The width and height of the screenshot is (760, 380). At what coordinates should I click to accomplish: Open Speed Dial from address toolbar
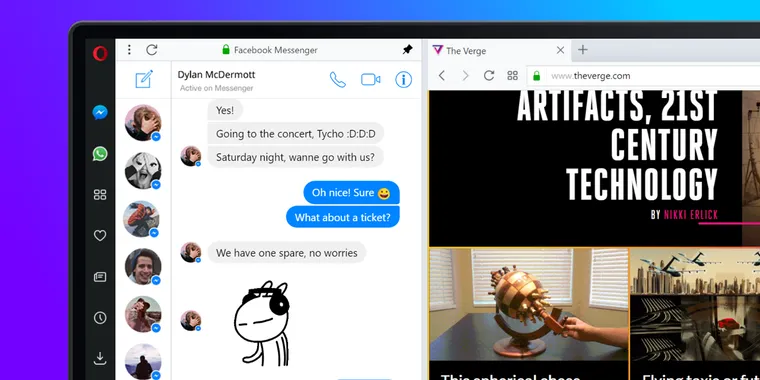(512, 76)
